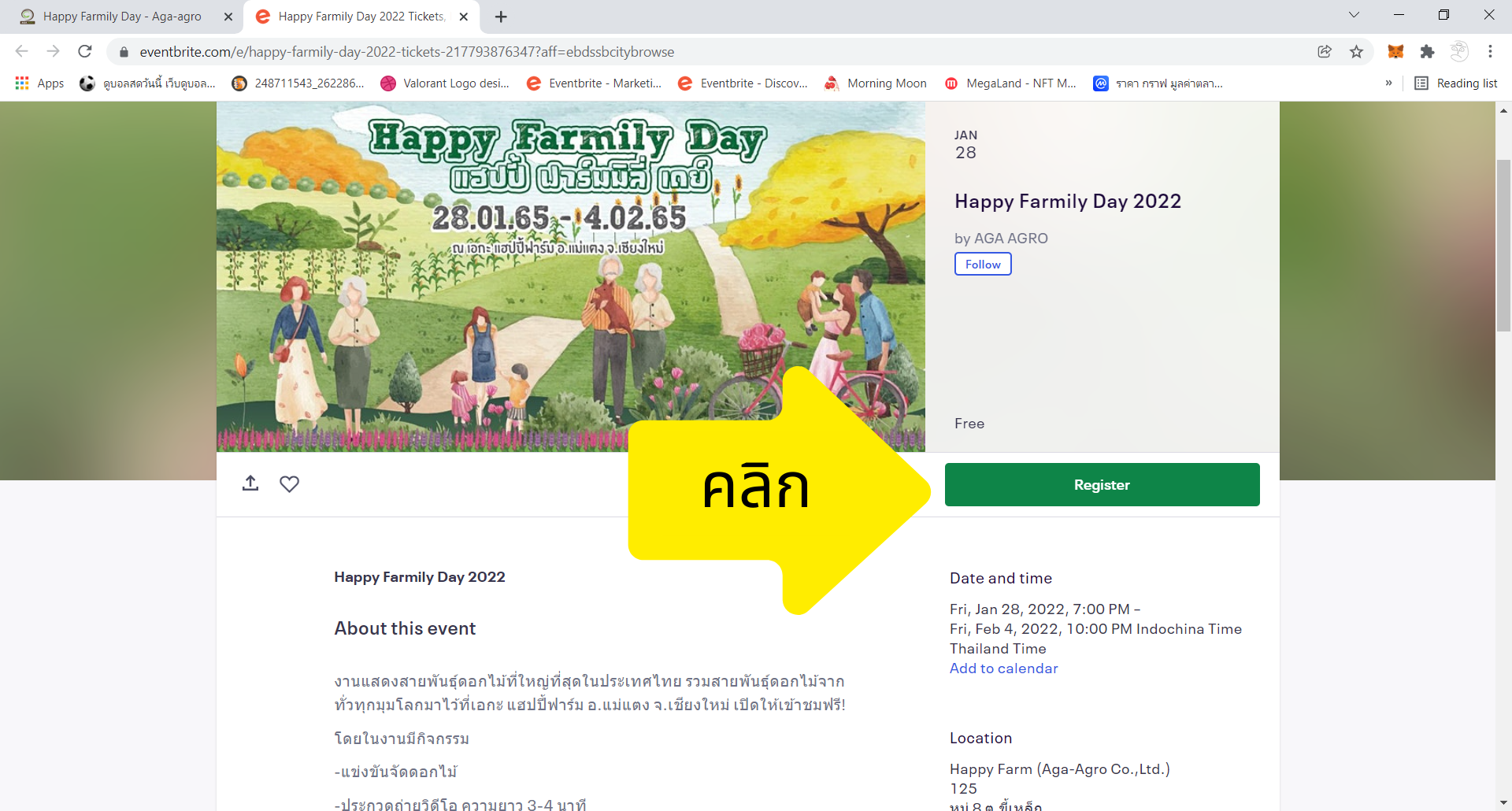Click the share page icon in address bar
The image size is (1512, 811).
1325,52
